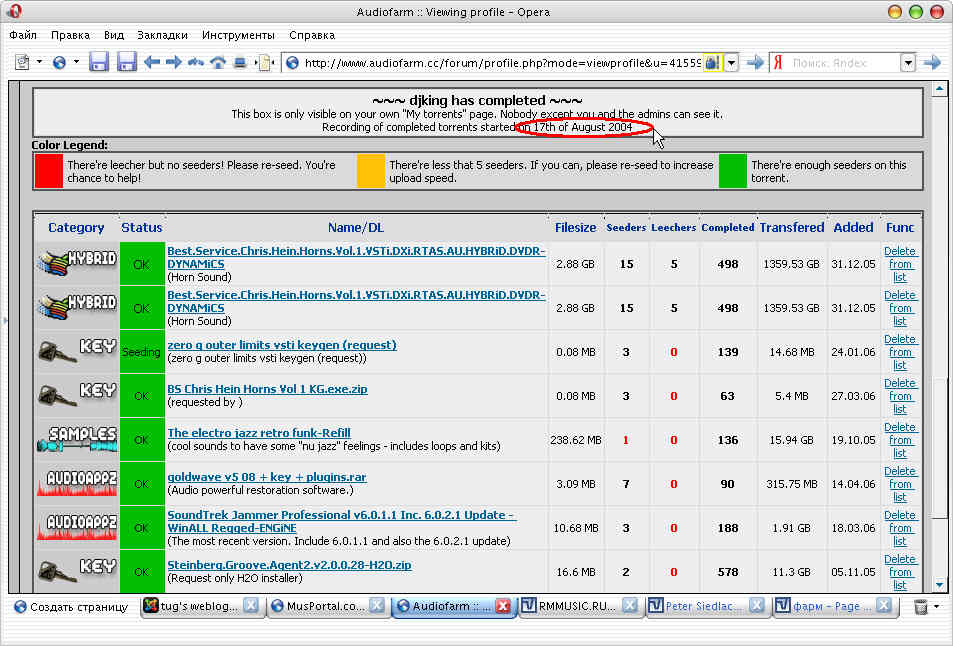Image resolution: width=953 pixels, height=646 pixels.
Task: Delete zero g keygen row from list
Action: tap(900, 352)
